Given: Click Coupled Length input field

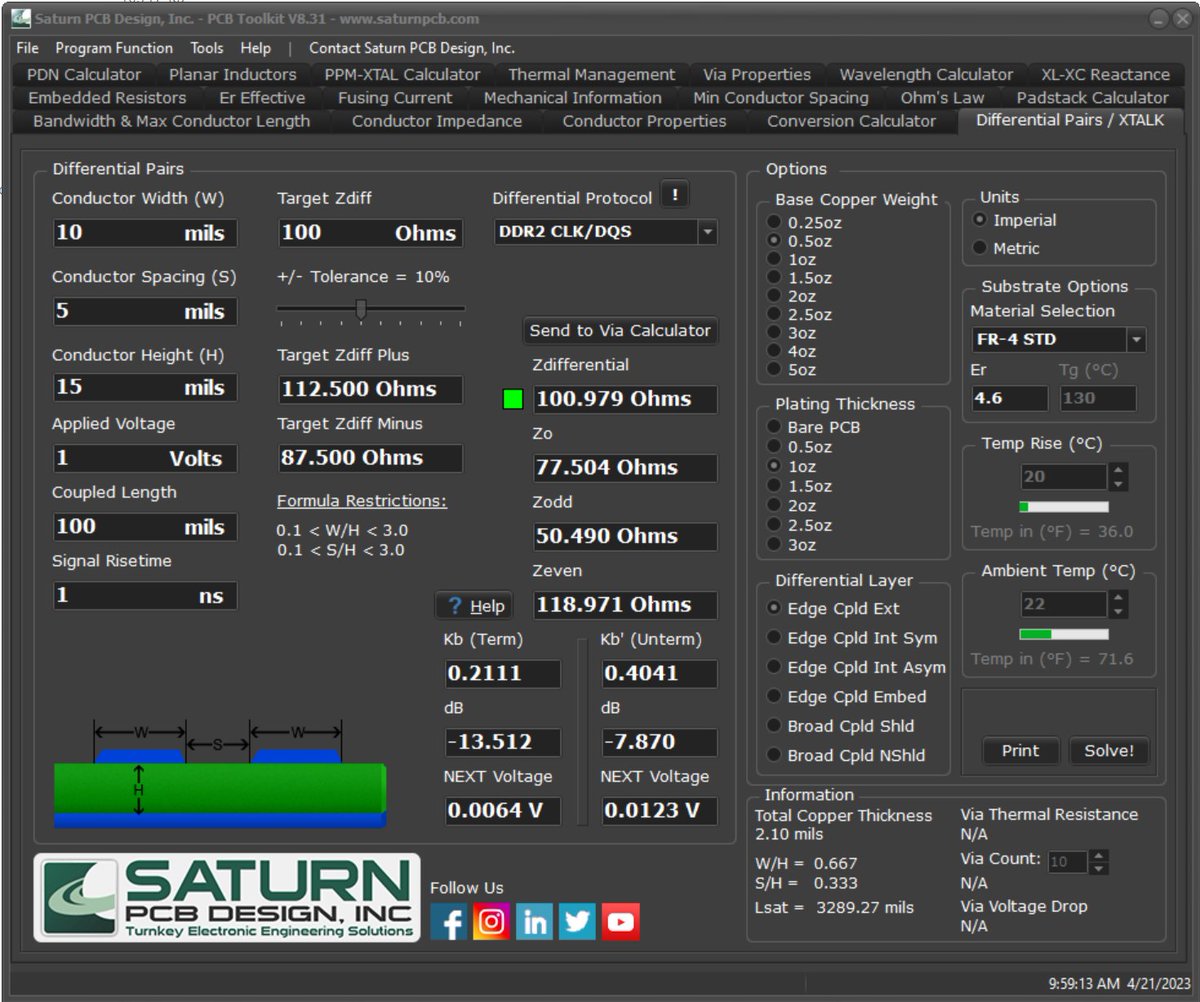Looking at the screenshot, I should tap(145, 527).
